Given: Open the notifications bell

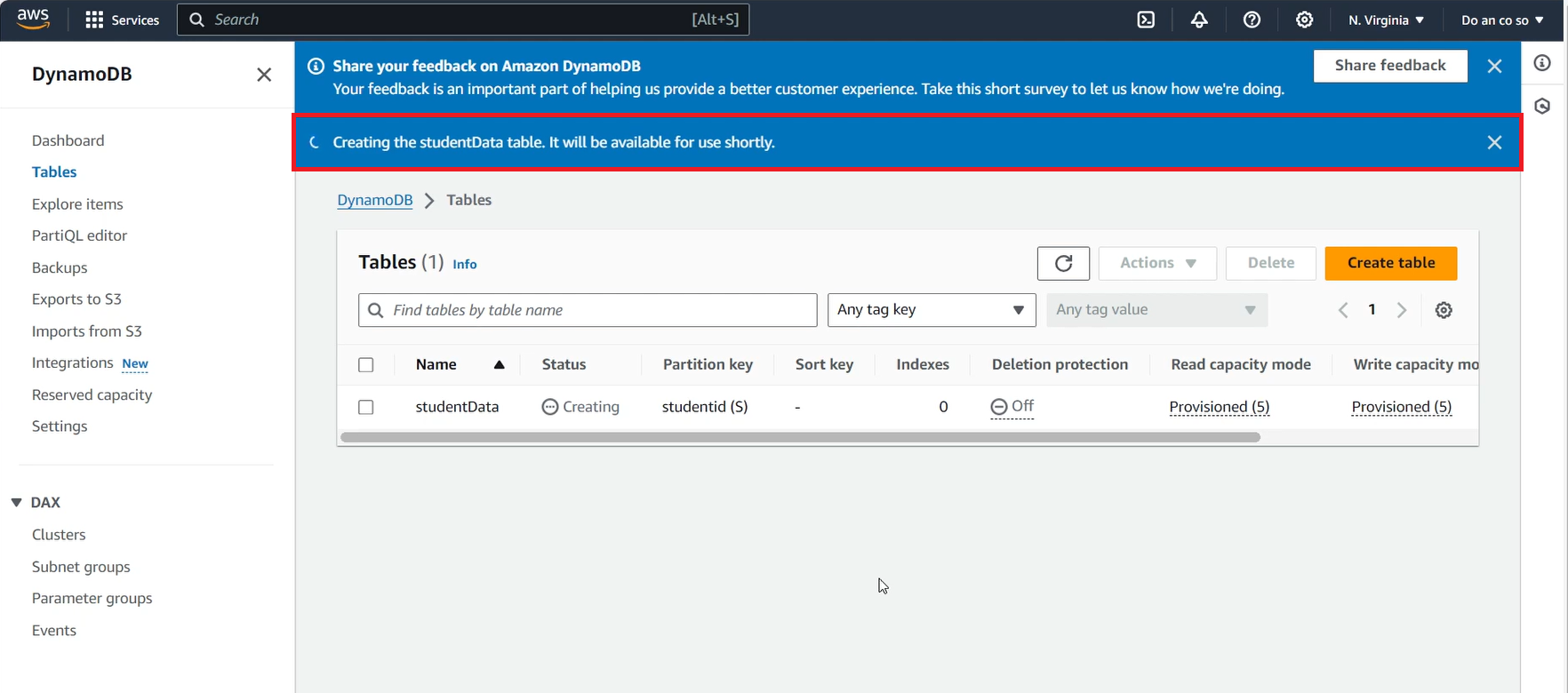Looking at the screenshot, I should coord(1199,20).
